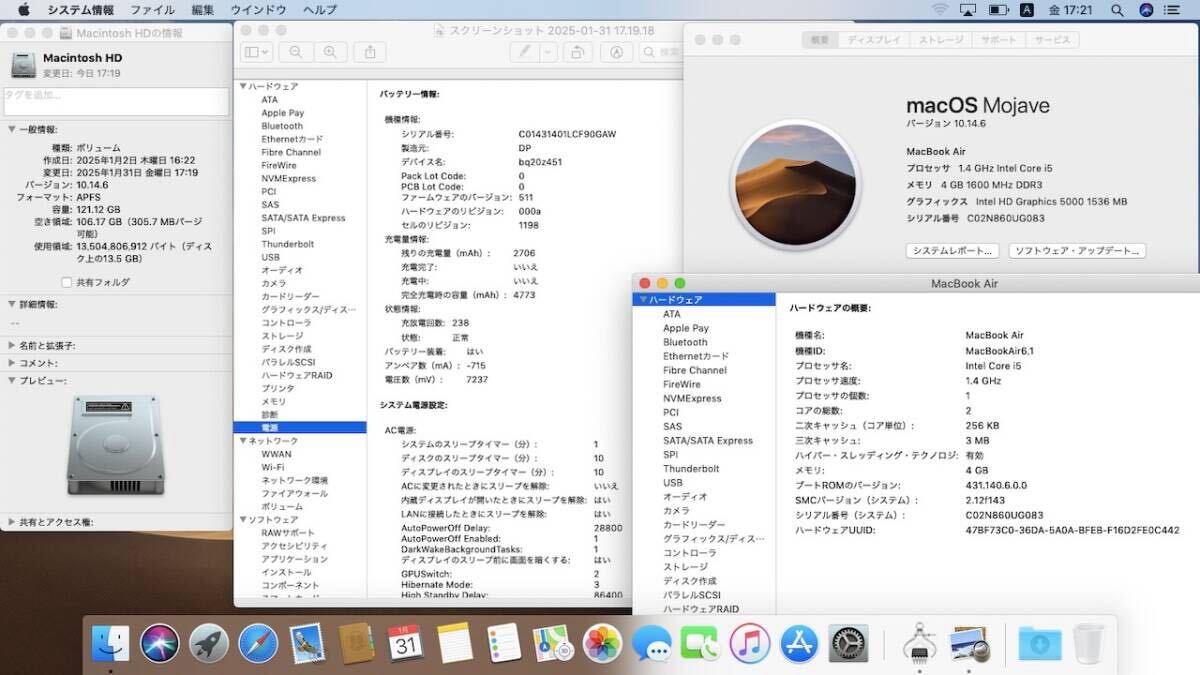Open the Photos app in Dock
The width and height of the screenshot is (1200, 675).
pyautogui.click(x=602, y=643)
